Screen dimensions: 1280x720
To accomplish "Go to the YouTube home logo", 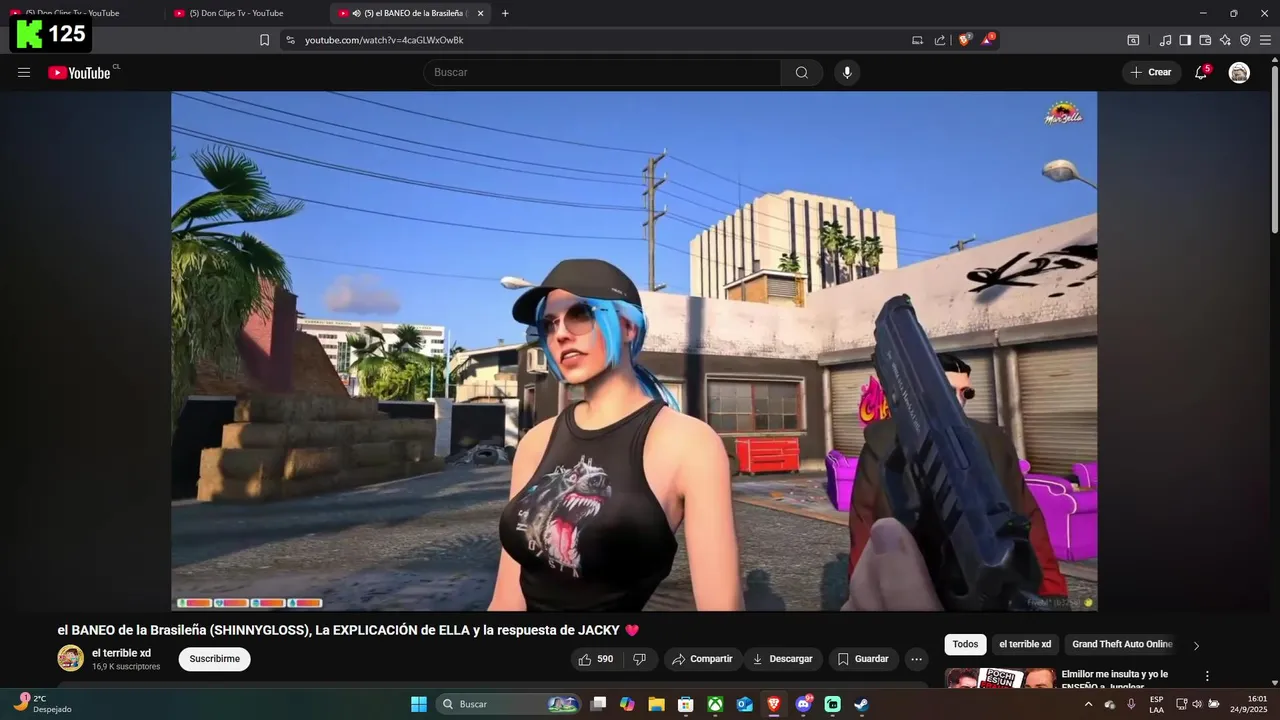I will click(x=80, y=72).
